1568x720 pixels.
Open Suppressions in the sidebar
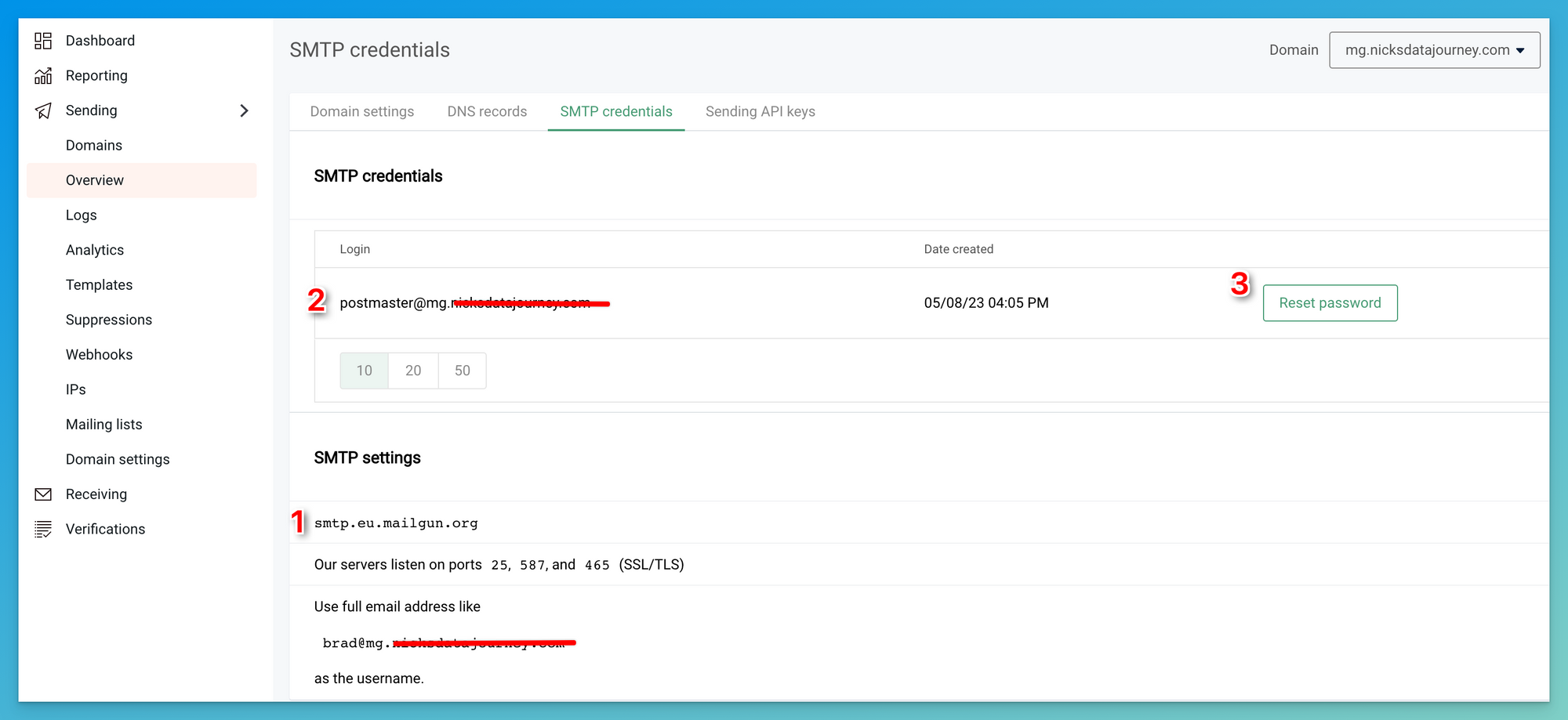coord(109,320)
